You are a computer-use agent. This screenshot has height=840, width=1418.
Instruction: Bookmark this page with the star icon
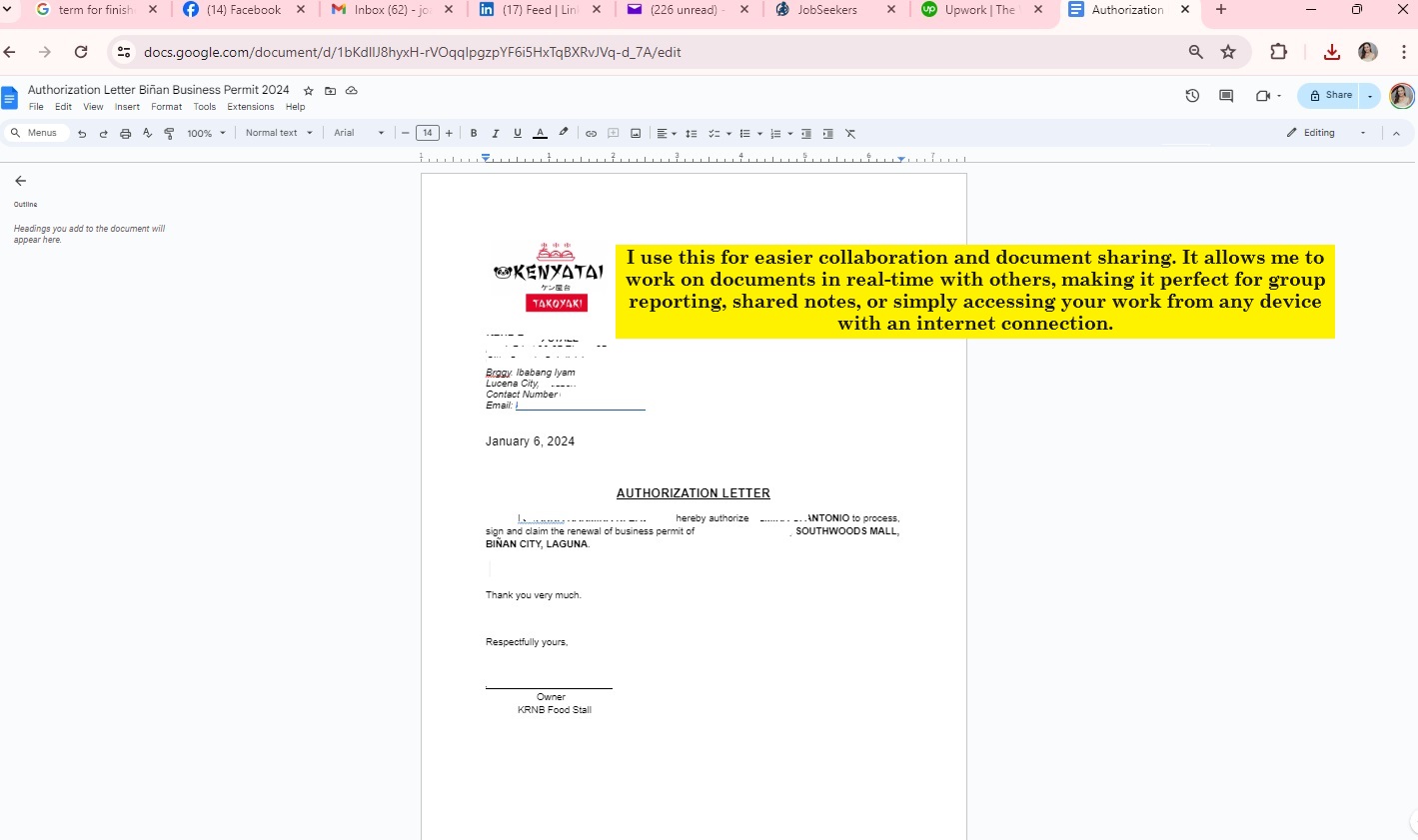1228,52
